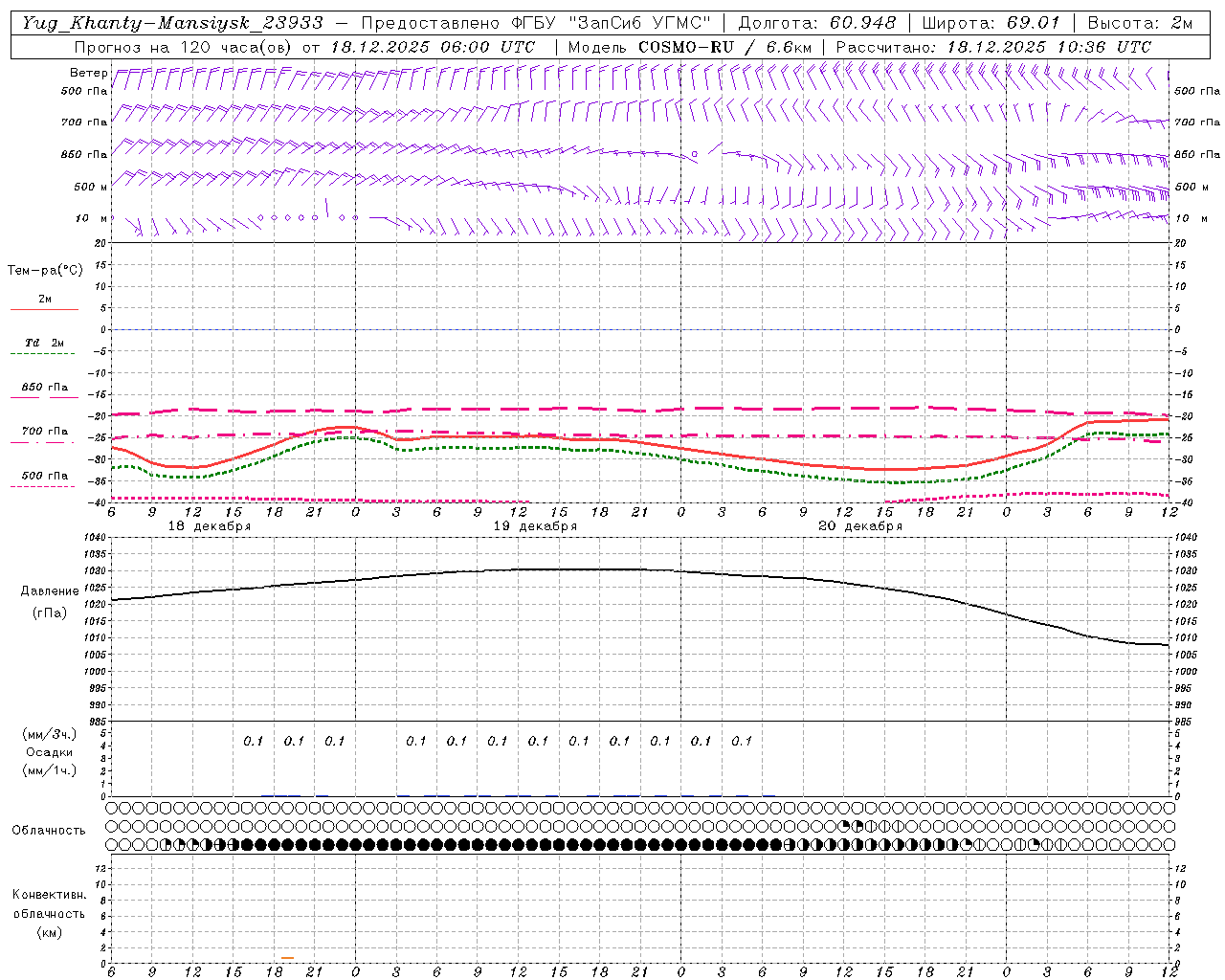Click the Высота: 2м header field
This screenshot has width=1225, height=980.
[x=1140, y=23]
